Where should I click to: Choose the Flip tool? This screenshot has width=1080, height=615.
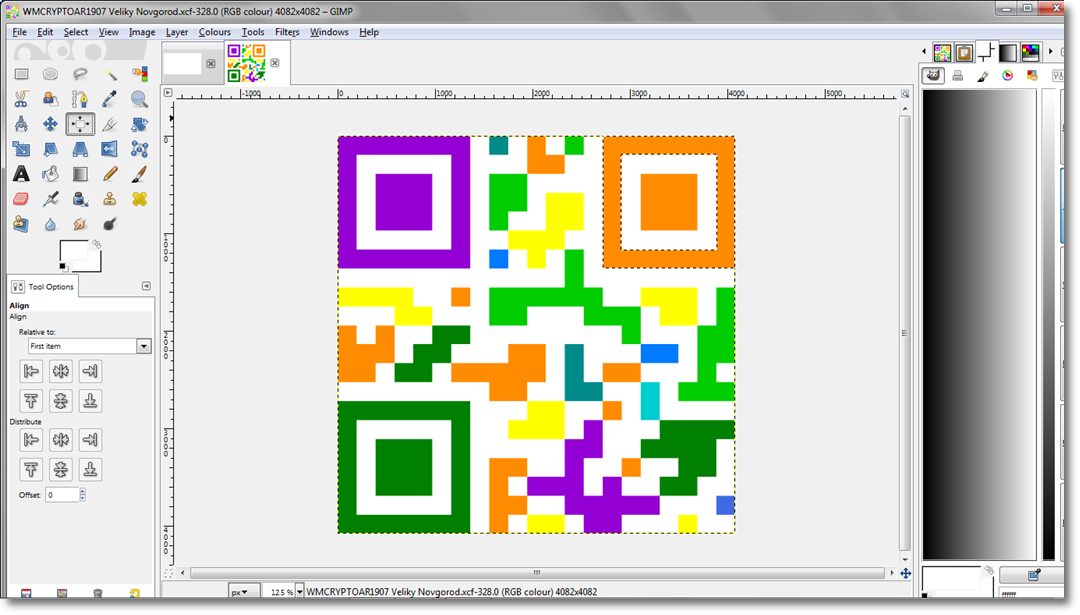pyautogui.click(x=110, y=149)
